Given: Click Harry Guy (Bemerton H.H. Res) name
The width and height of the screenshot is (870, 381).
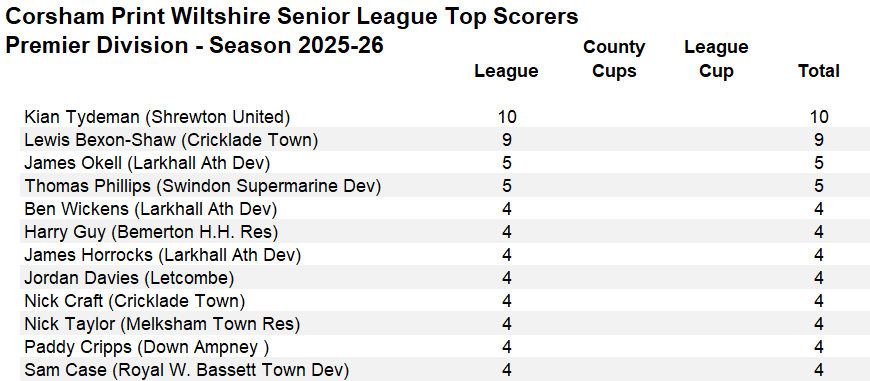Looking at the screenshot, I should pos(151,232).
